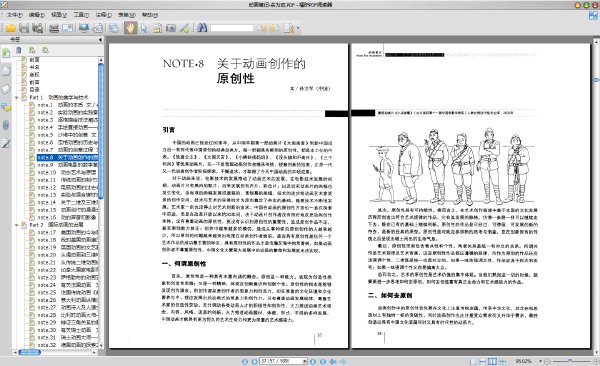The width and height of the screenshot is (600, 366).
Task: Click the blue previous view arrow
Action: [333, 361]
